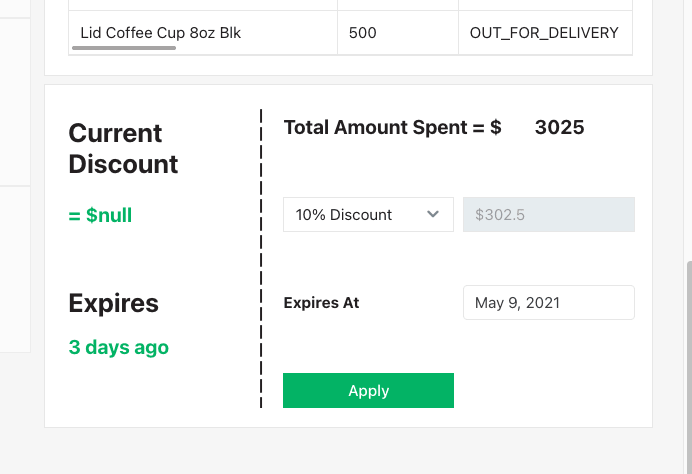Click the Current Discount heading
Viewport: 692px width, 474px height.
point(123,149)
